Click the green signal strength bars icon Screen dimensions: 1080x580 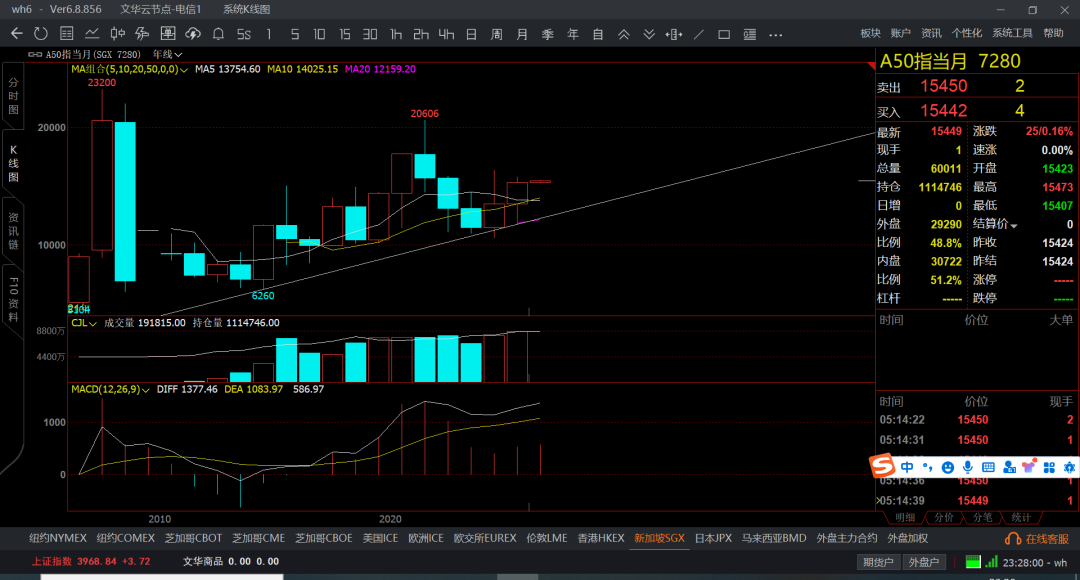[x=991, y=561]
